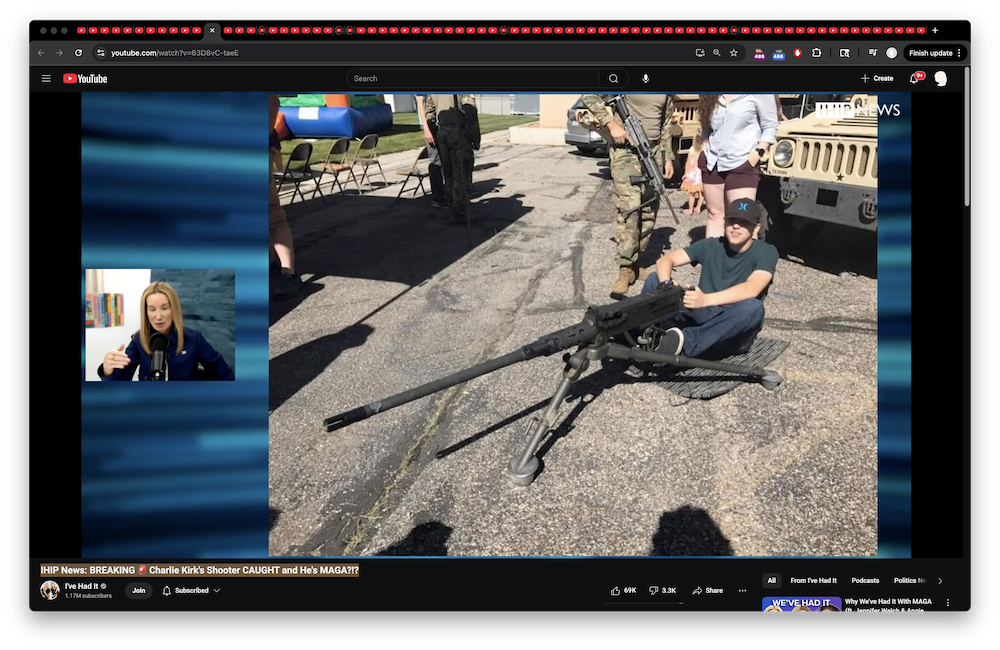Open the more actions menu beside Share
Image resolution: width=1000 pixels, height=650 pixels.
742,590
